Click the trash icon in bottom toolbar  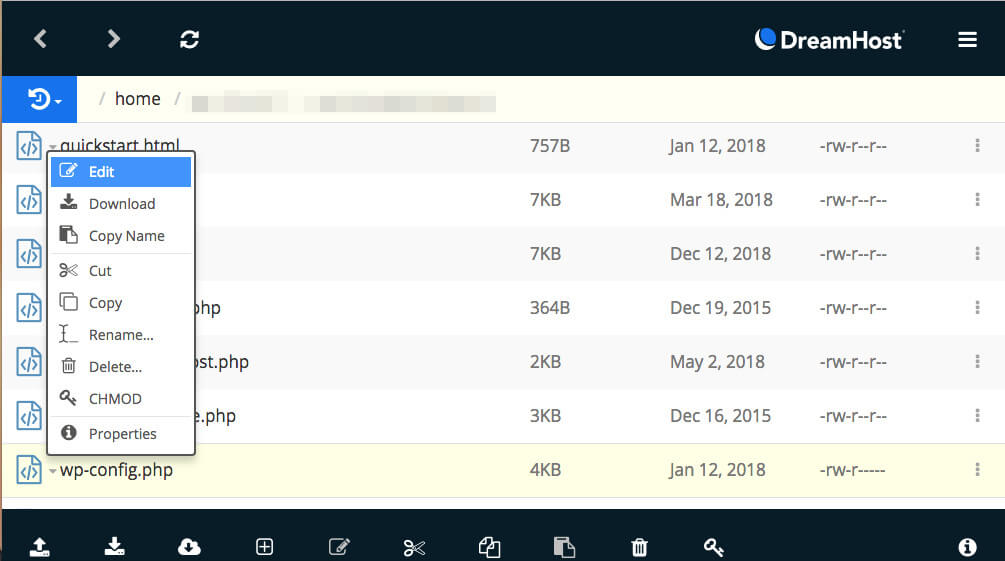(x=640, y=546)
